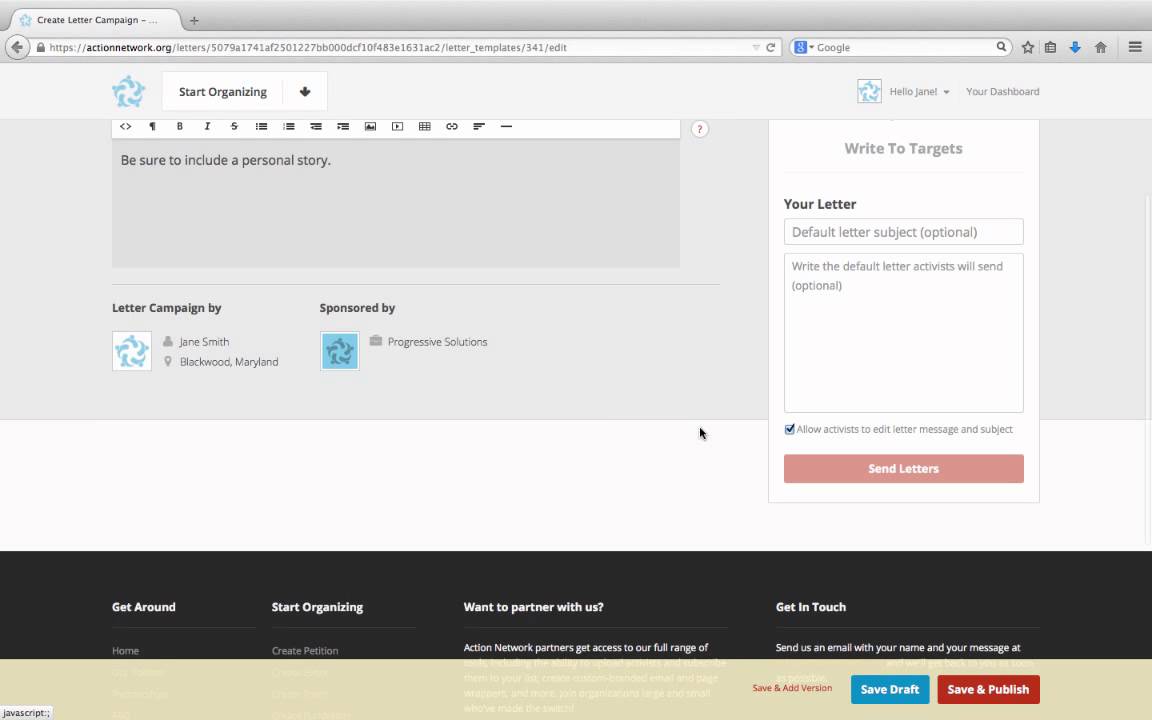
Task: Bookmark this page with star icon
Action: 1028,47
